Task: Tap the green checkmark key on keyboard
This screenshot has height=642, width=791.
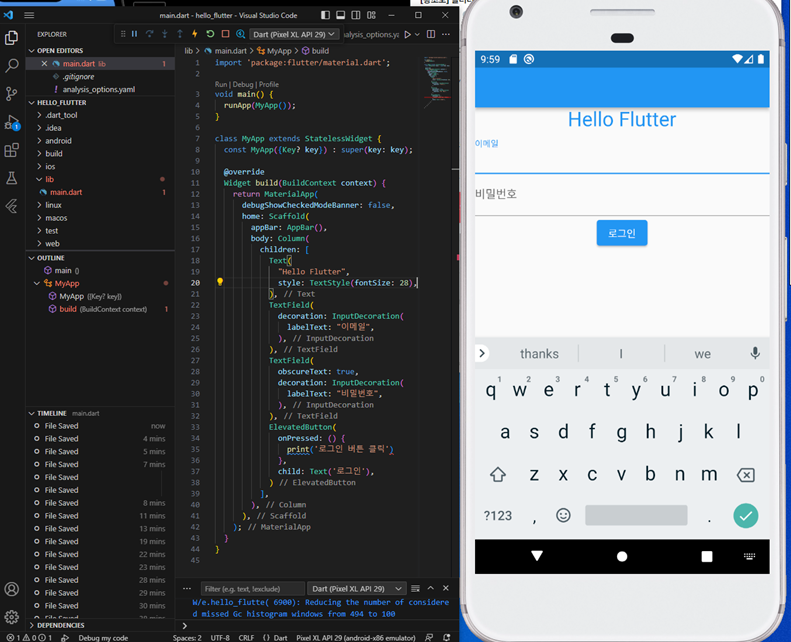Action: tap(746, 515)
